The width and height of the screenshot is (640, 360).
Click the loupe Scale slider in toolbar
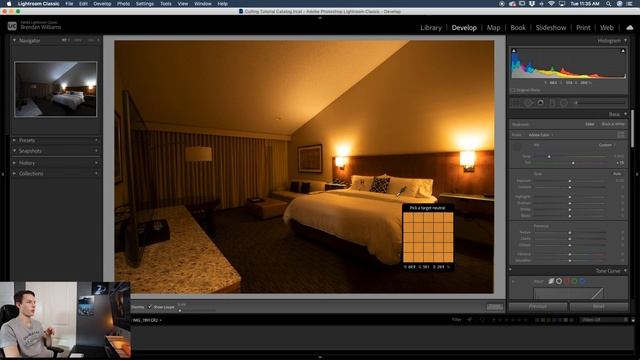[x=197, y=310]
